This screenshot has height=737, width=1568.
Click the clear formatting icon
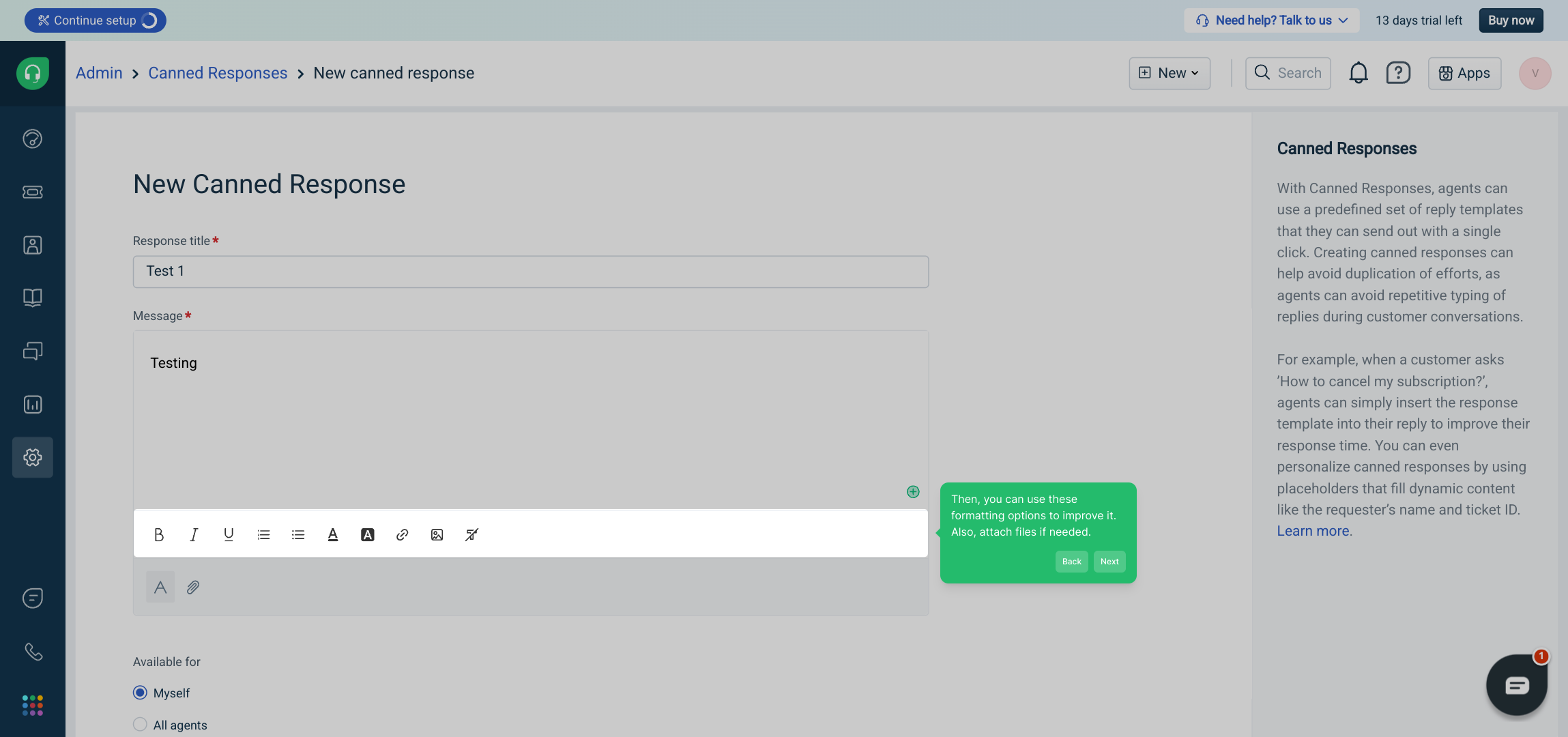(471, 535)
